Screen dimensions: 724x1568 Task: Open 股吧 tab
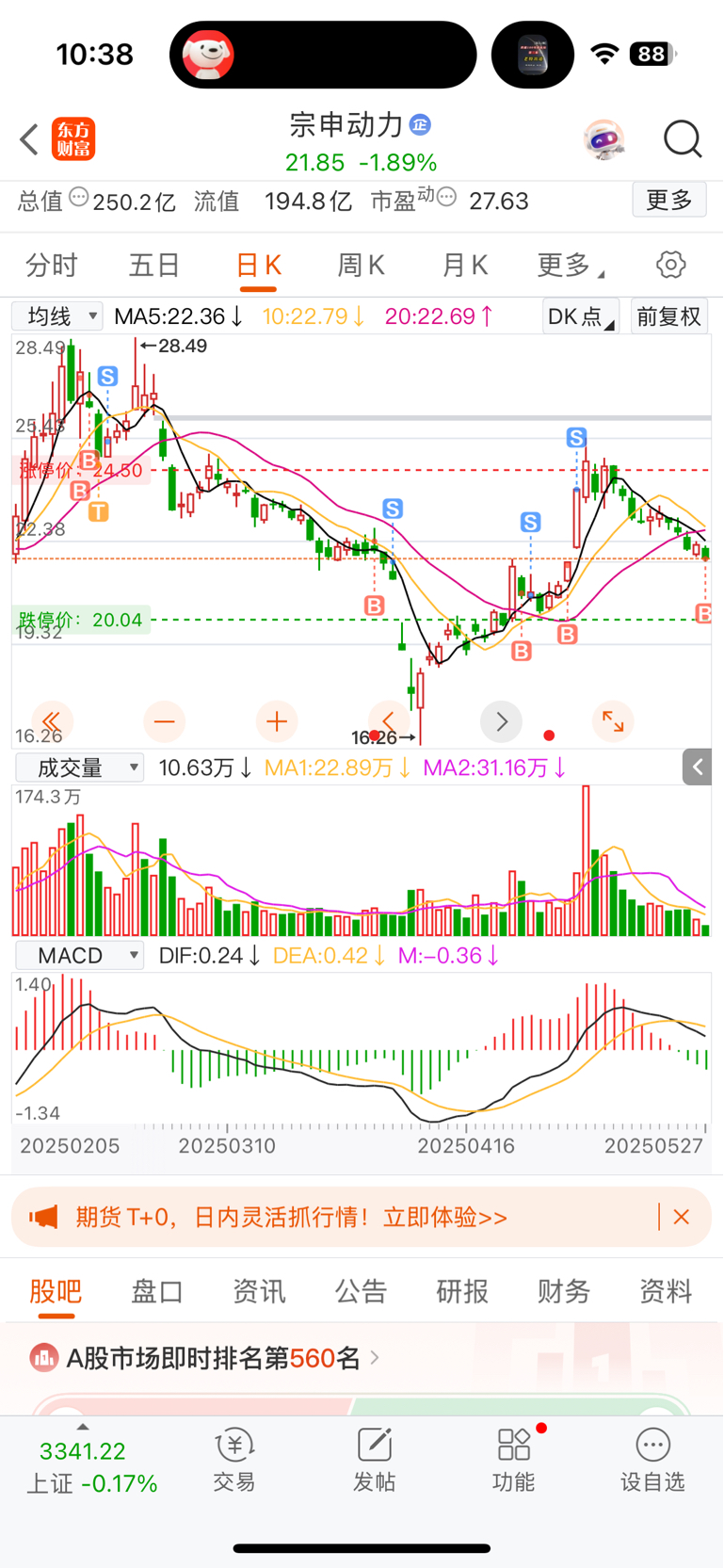tap(56, 1291)
